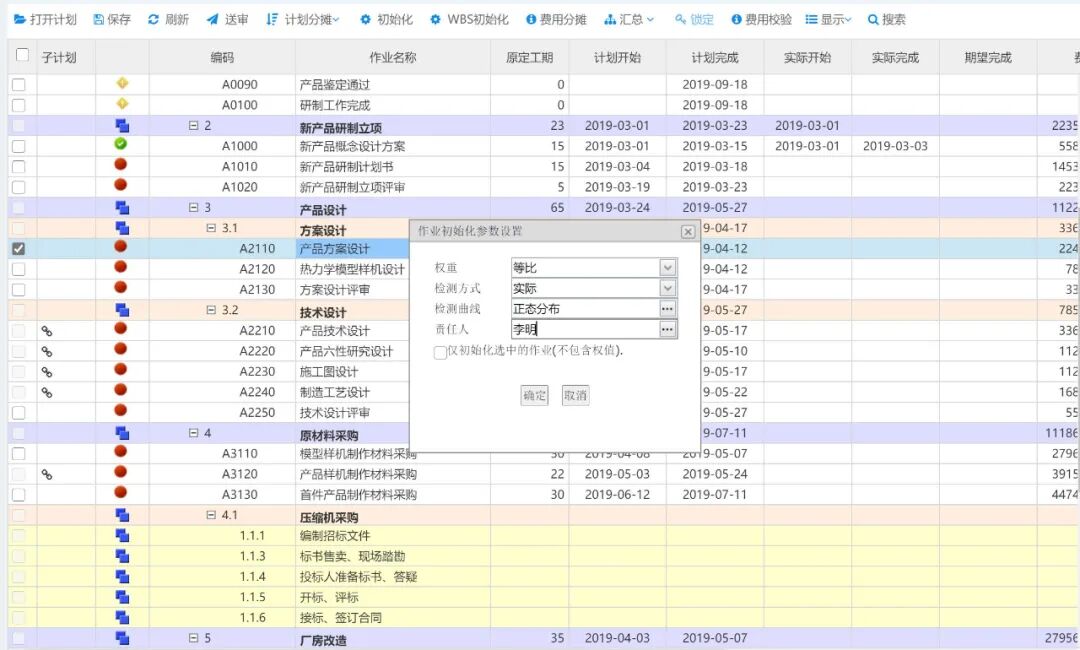Click the 取消 button in the dialog

point(575,395)
